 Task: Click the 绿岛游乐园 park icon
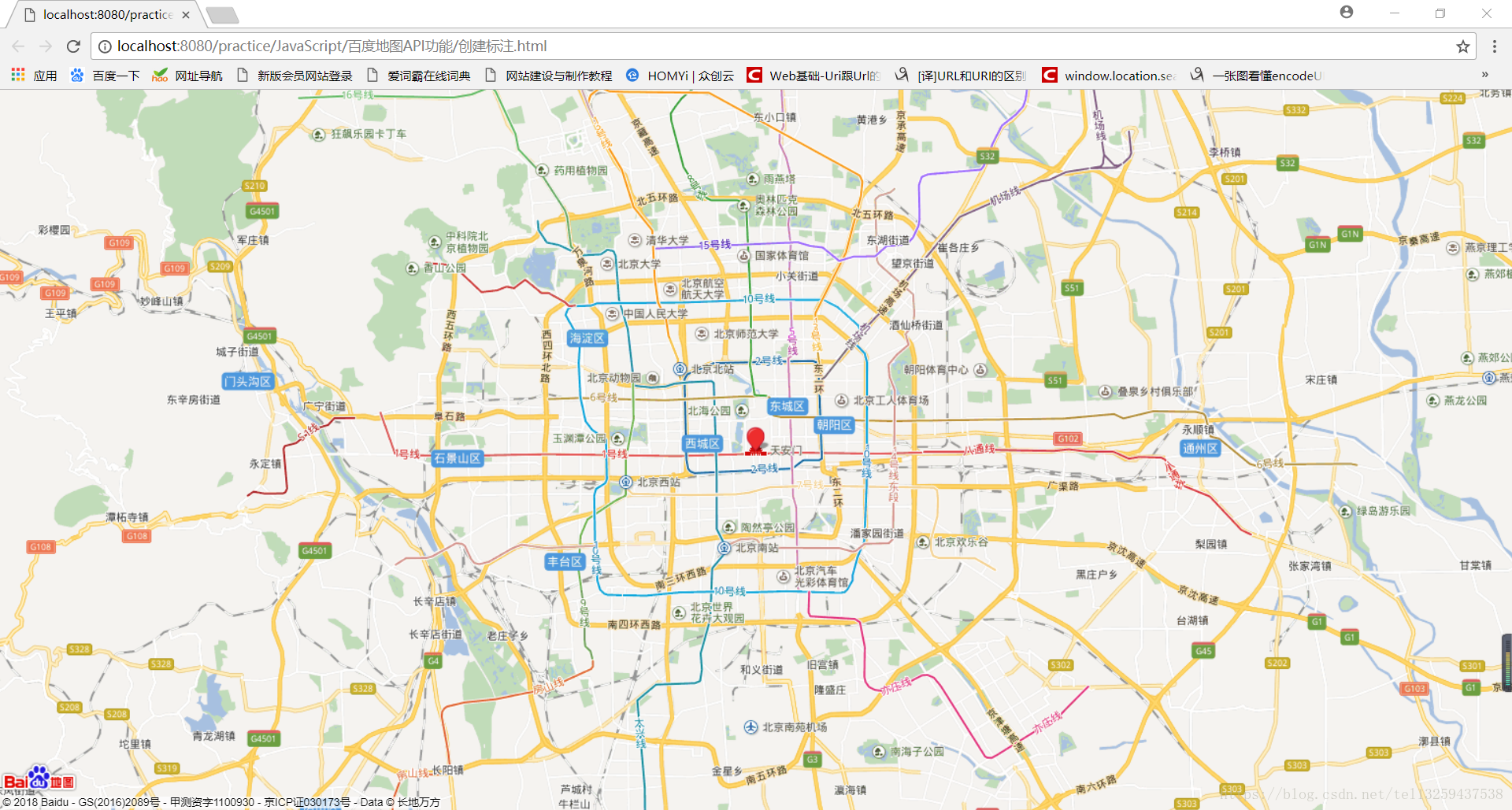1346,511
